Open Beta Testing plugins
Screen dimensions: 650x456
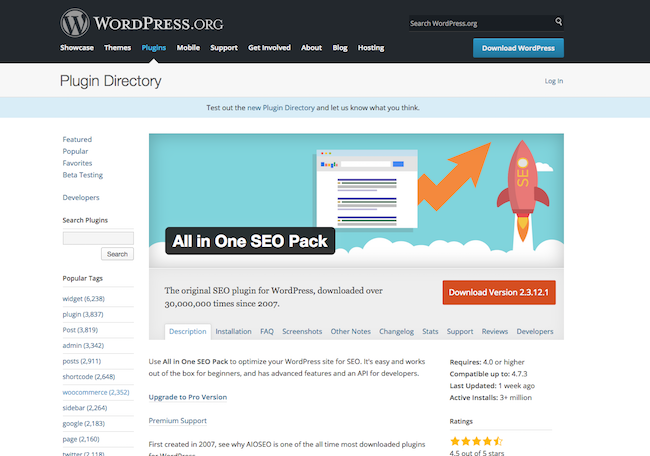(x=82, y=175)
